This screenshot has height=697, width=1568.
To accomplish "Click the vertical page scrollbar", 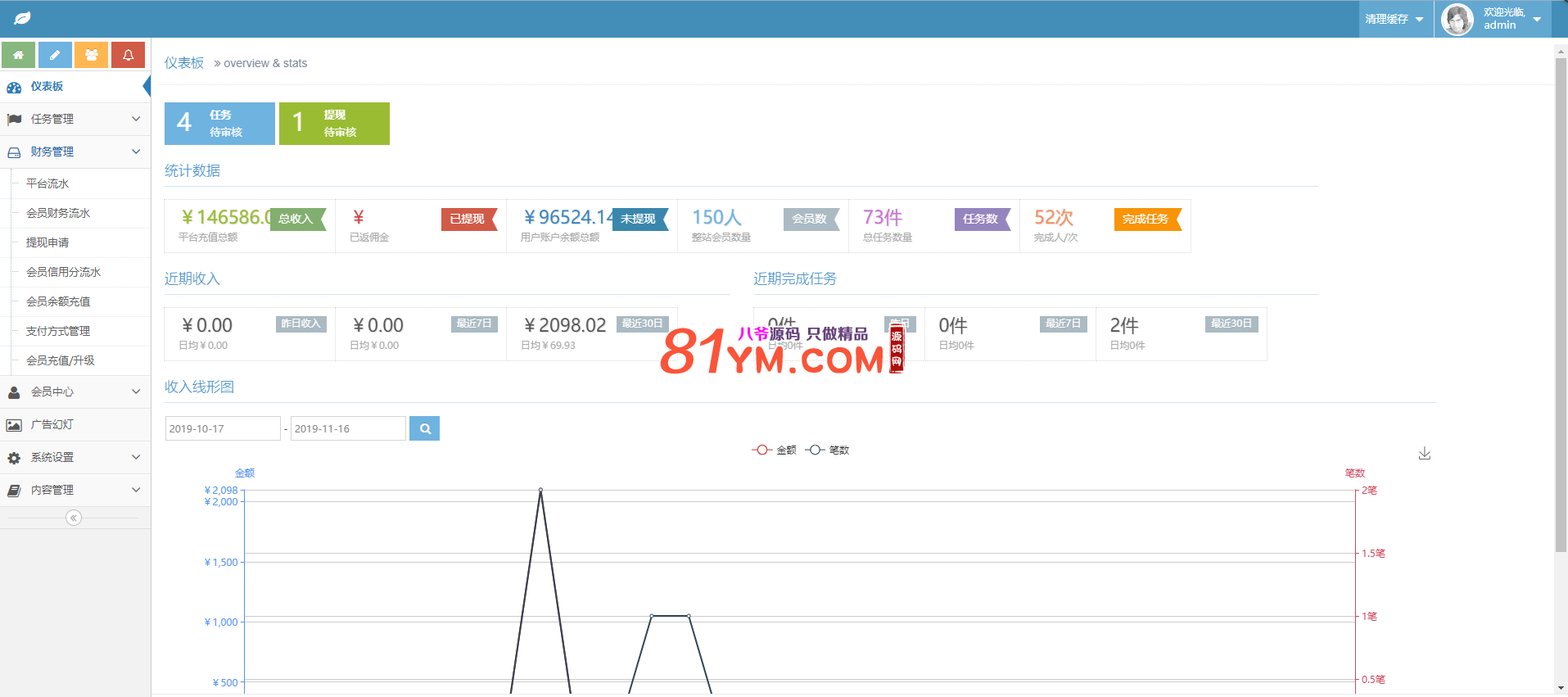I will click(x=1561, y=304).
